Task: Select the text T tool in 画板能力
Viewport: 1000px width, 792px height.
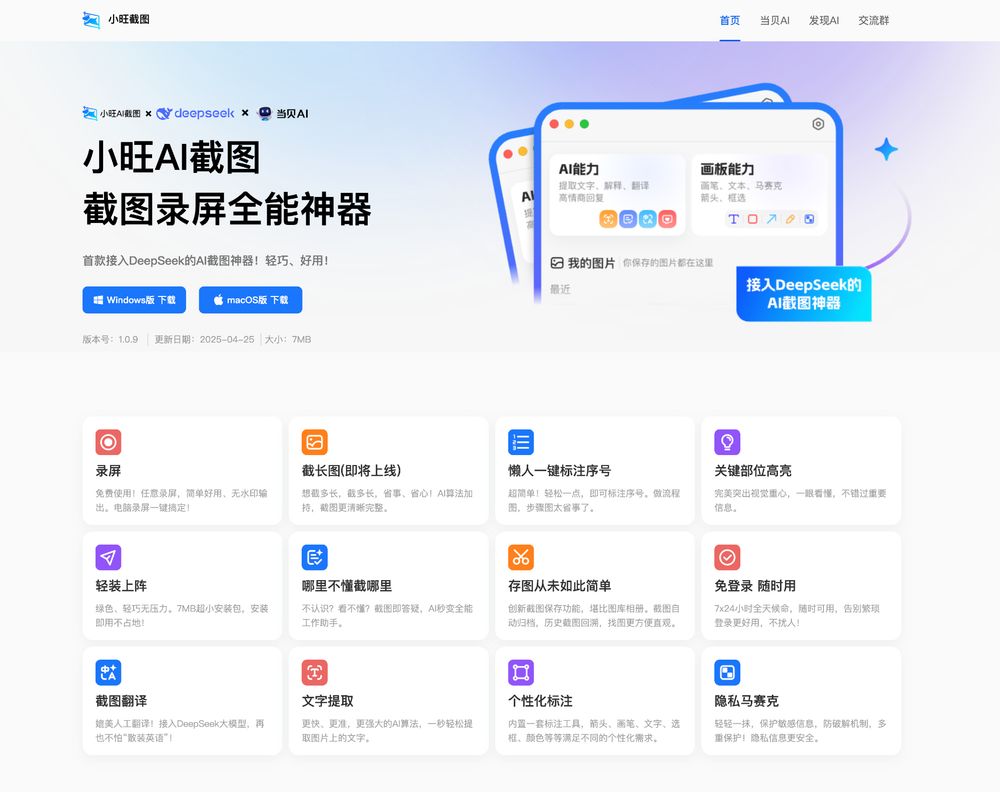Action: coord(733,219)
